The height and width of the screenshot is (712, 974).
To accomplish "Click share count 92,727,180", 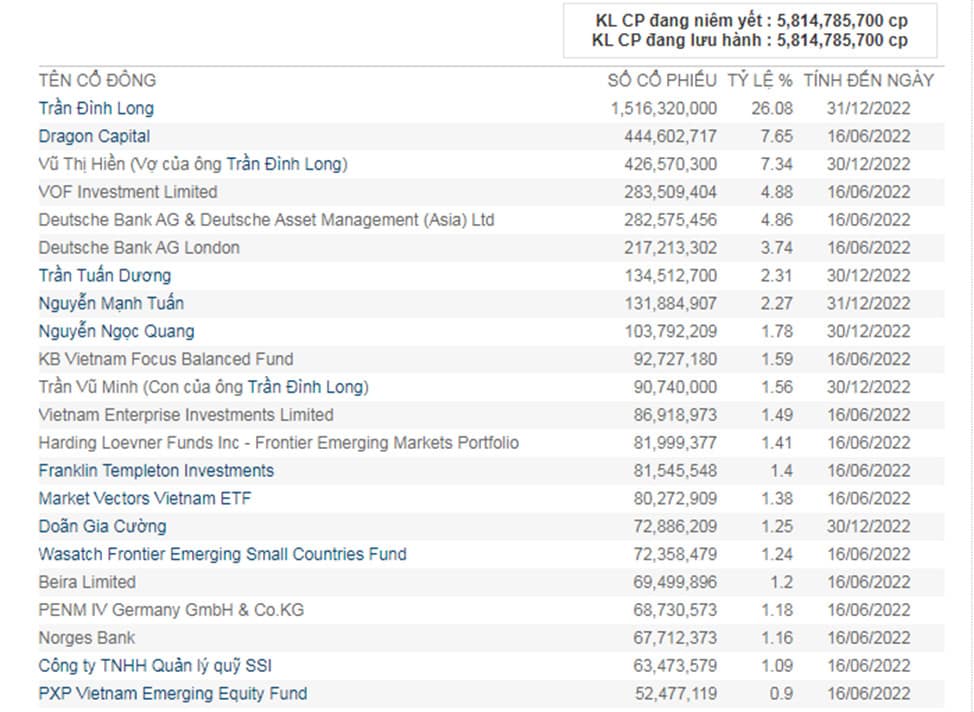I will coord(675,359).
